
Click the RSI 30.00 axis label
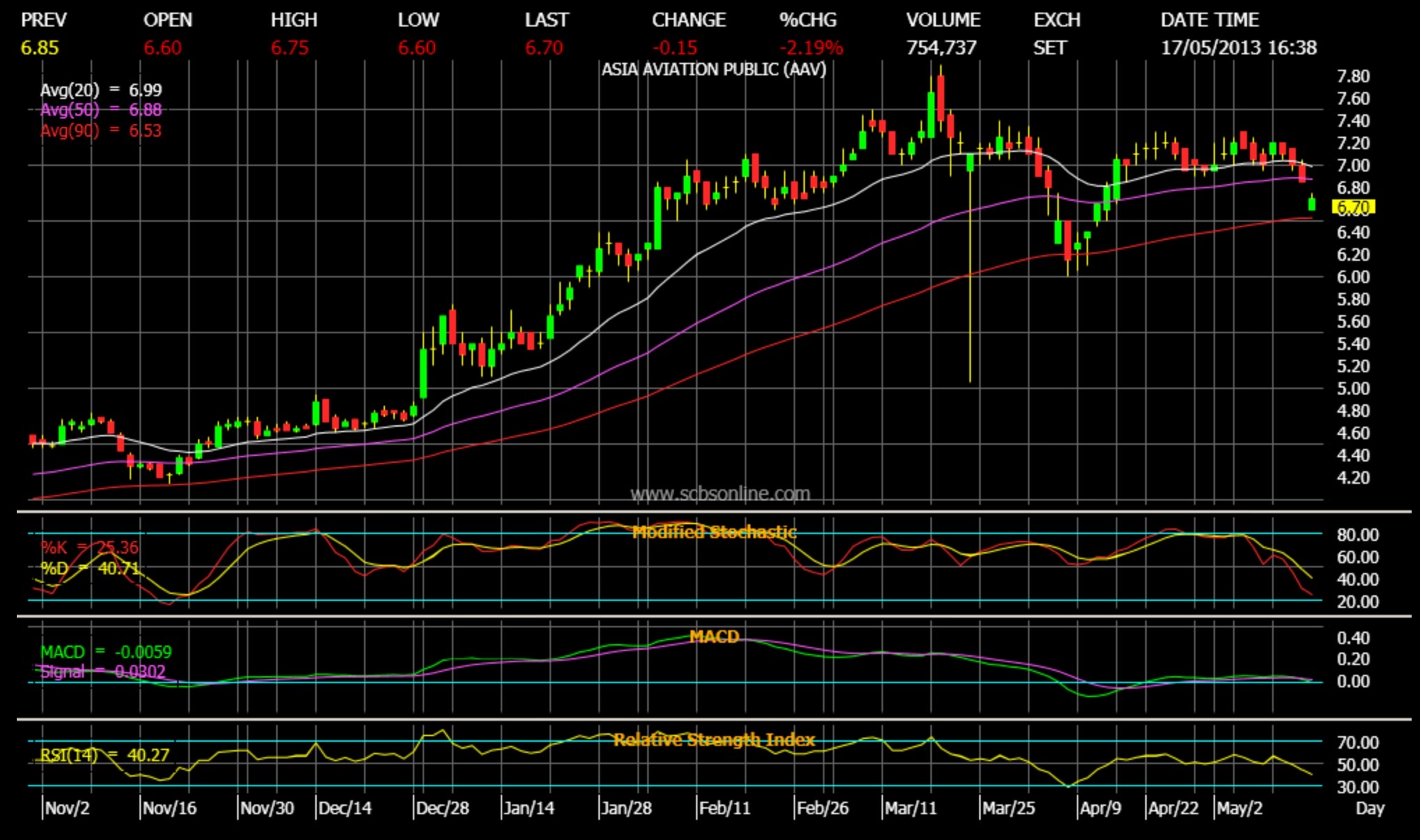[1357, 787]
